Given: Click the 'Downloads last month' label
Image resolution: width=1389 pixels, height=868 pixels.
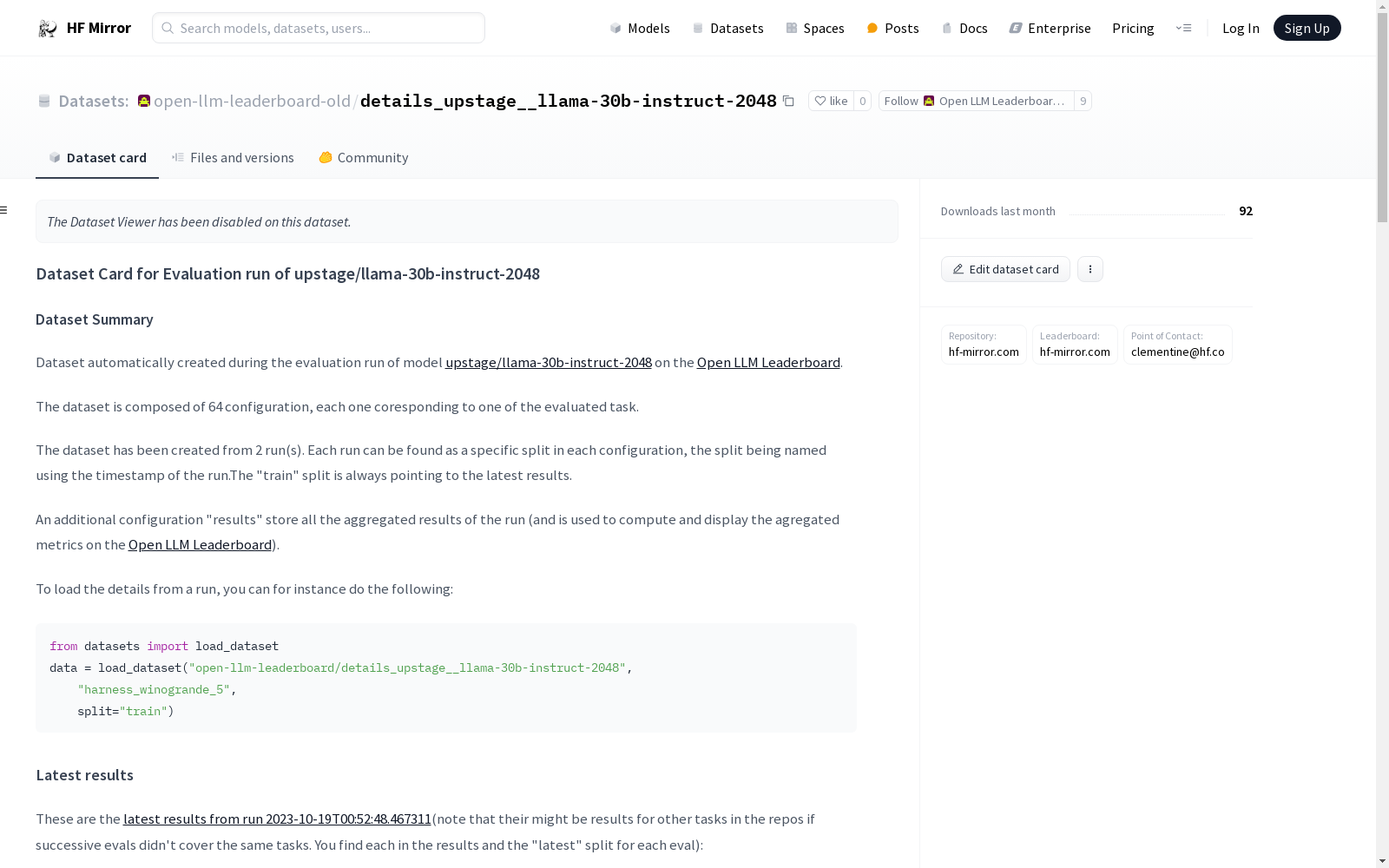Looking at the screenshot, I should (x=998, y=212).
